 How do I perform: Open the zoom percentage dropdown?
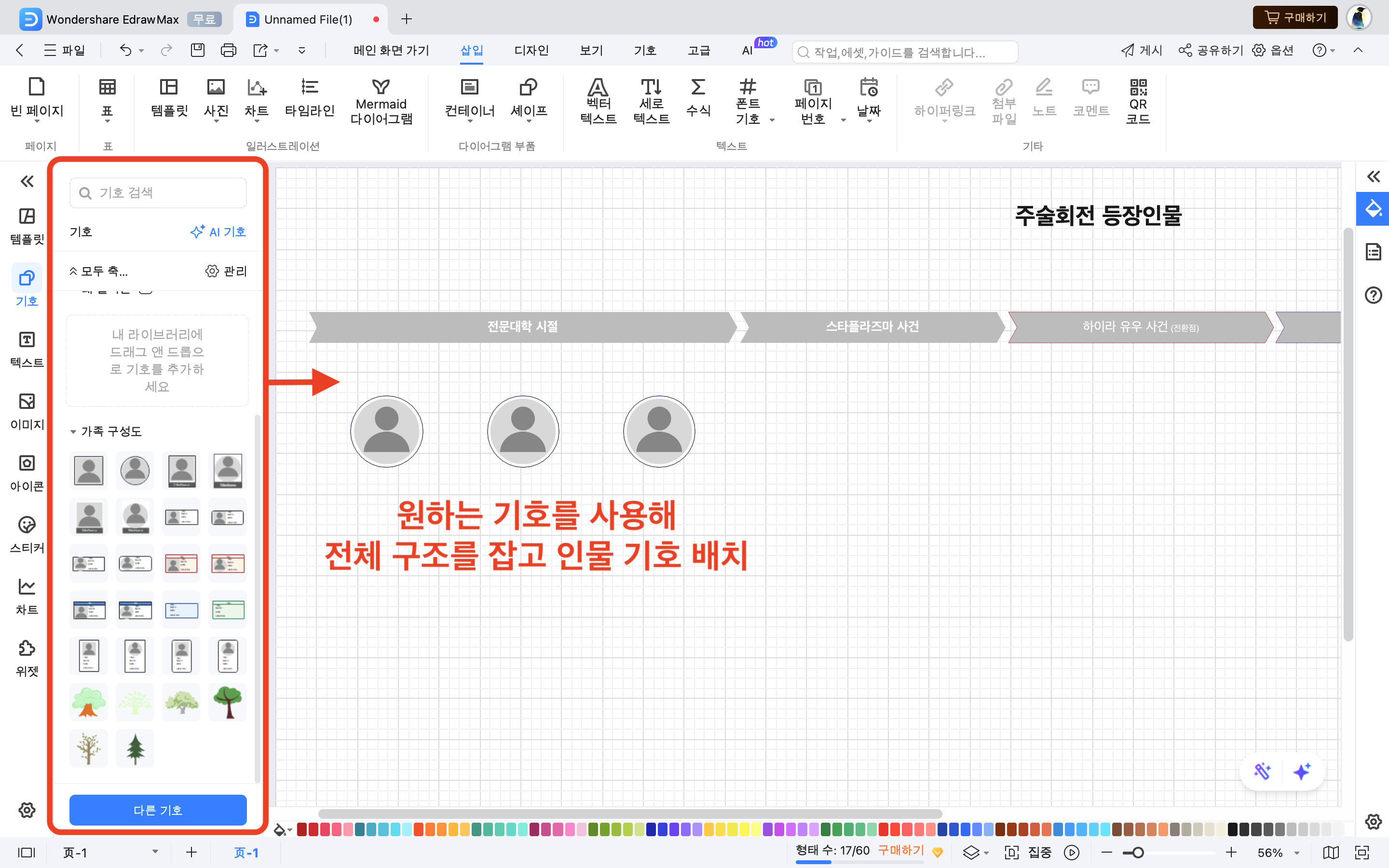coord(1296,853)
